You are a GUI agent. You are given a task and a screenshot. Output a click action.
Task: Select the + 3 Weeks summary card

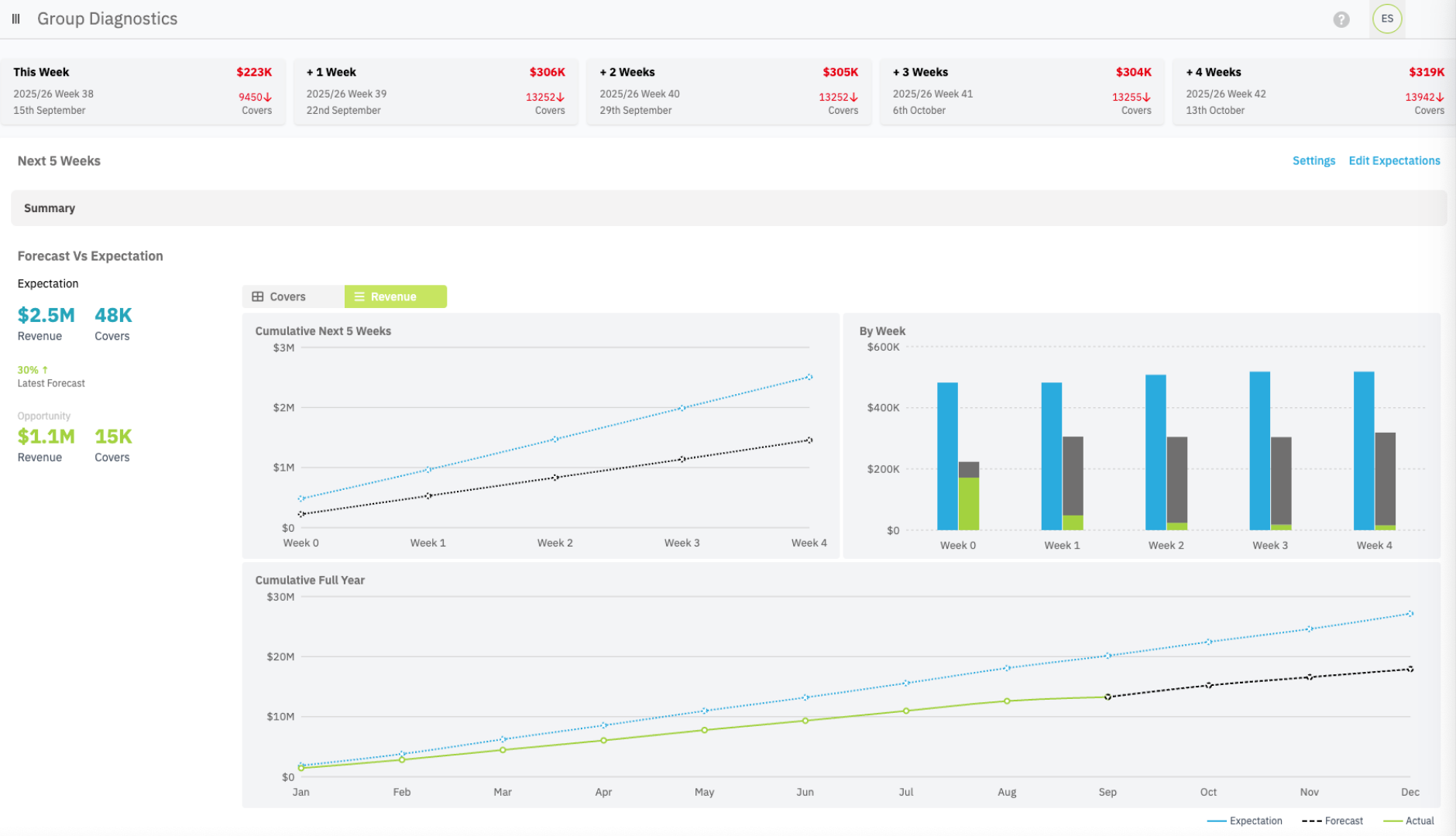pyautogui.click(x=1022, y=91)
